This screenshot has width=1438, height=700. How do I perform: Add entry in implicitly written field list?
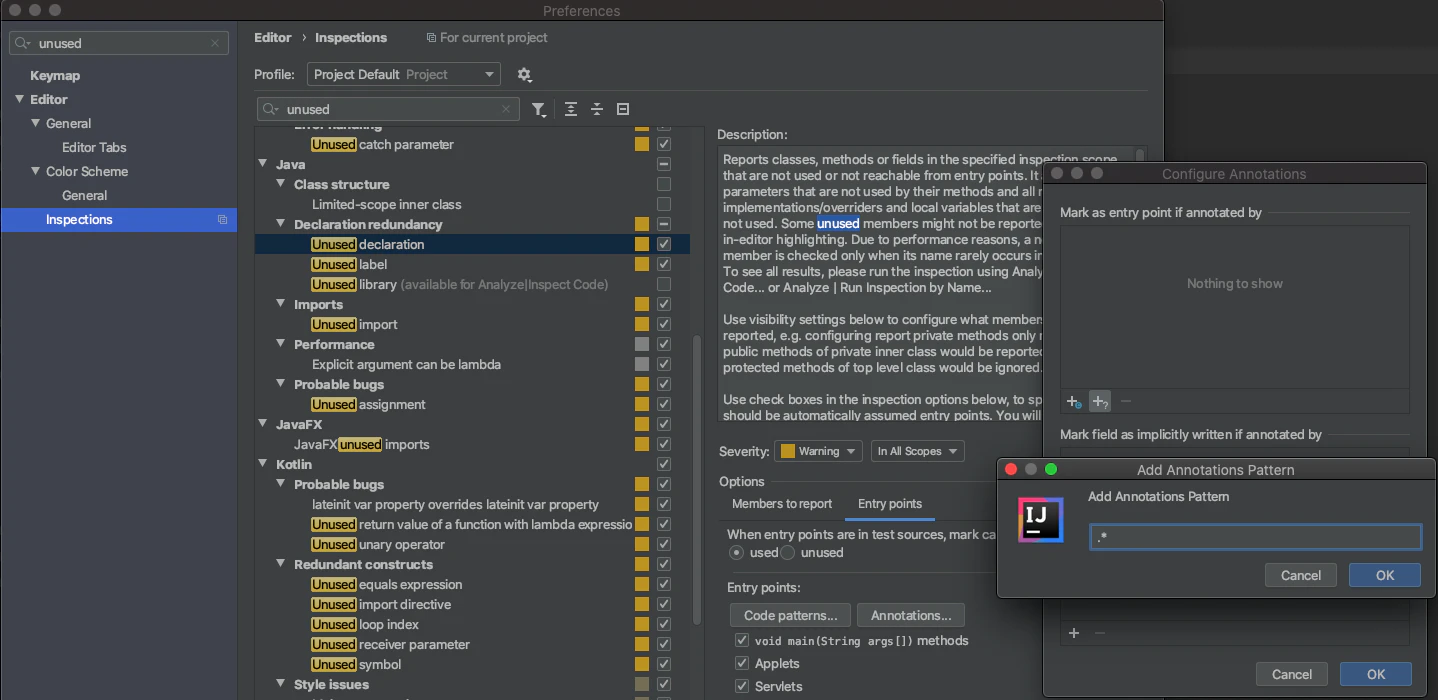click(x=1074, y=633)
